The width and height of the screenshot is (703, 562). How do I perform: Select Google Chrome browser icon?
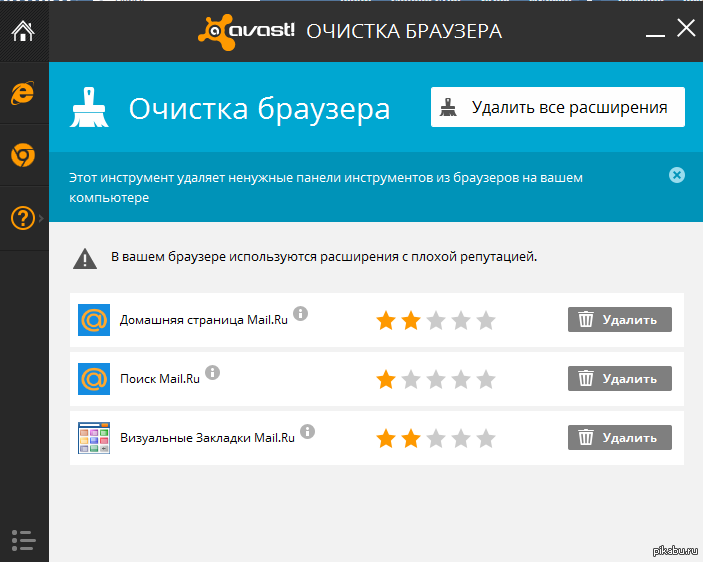pos(23,155)
